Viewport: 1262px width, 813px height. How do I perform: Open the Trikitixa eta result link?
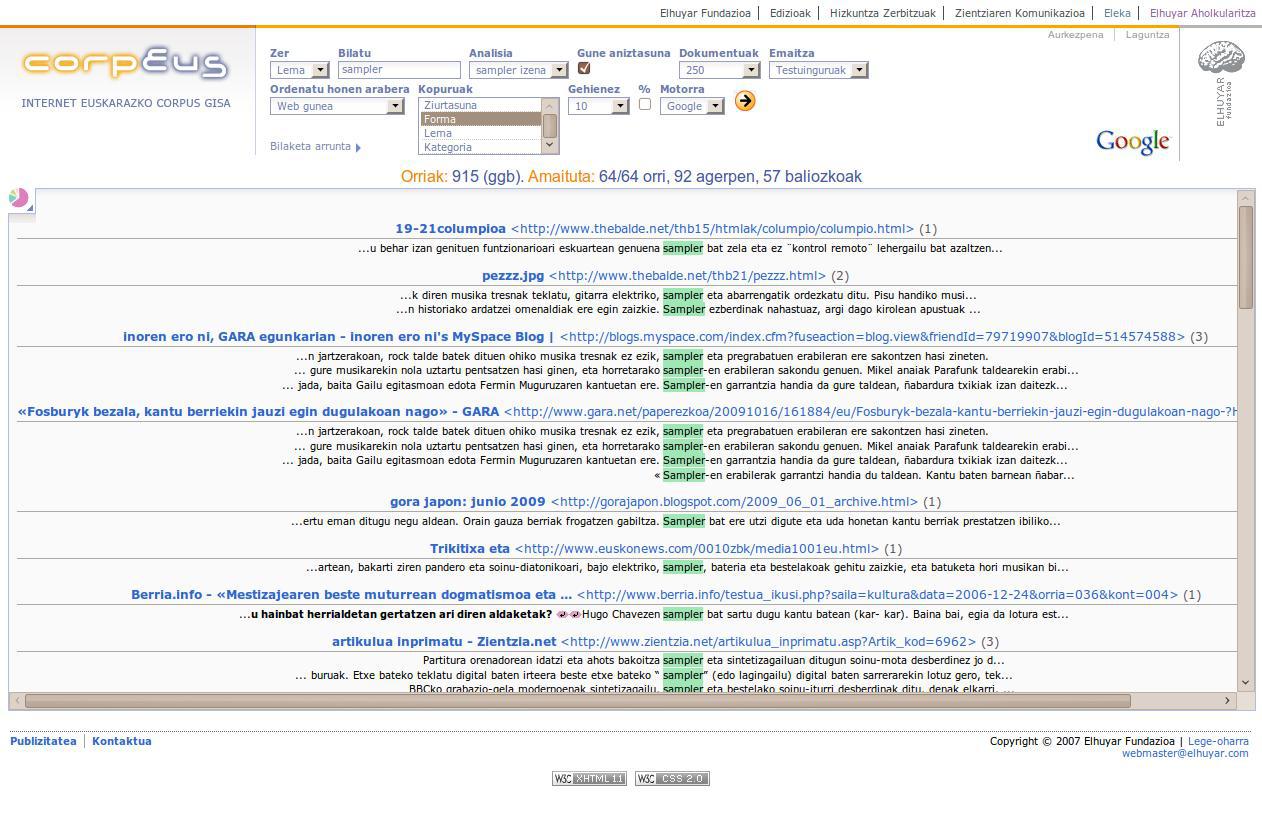[469, 549]
